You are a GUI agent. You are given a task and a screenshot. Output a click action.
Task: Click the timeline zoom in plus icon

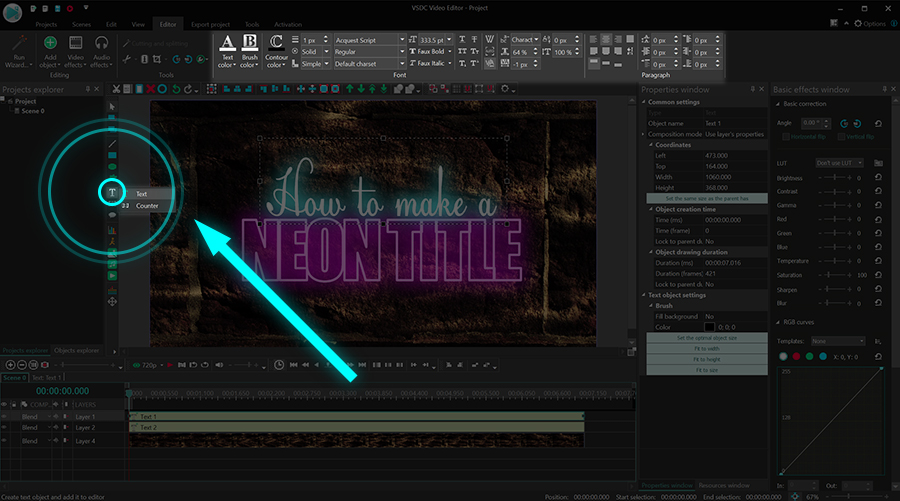click(x=10, y=365)
